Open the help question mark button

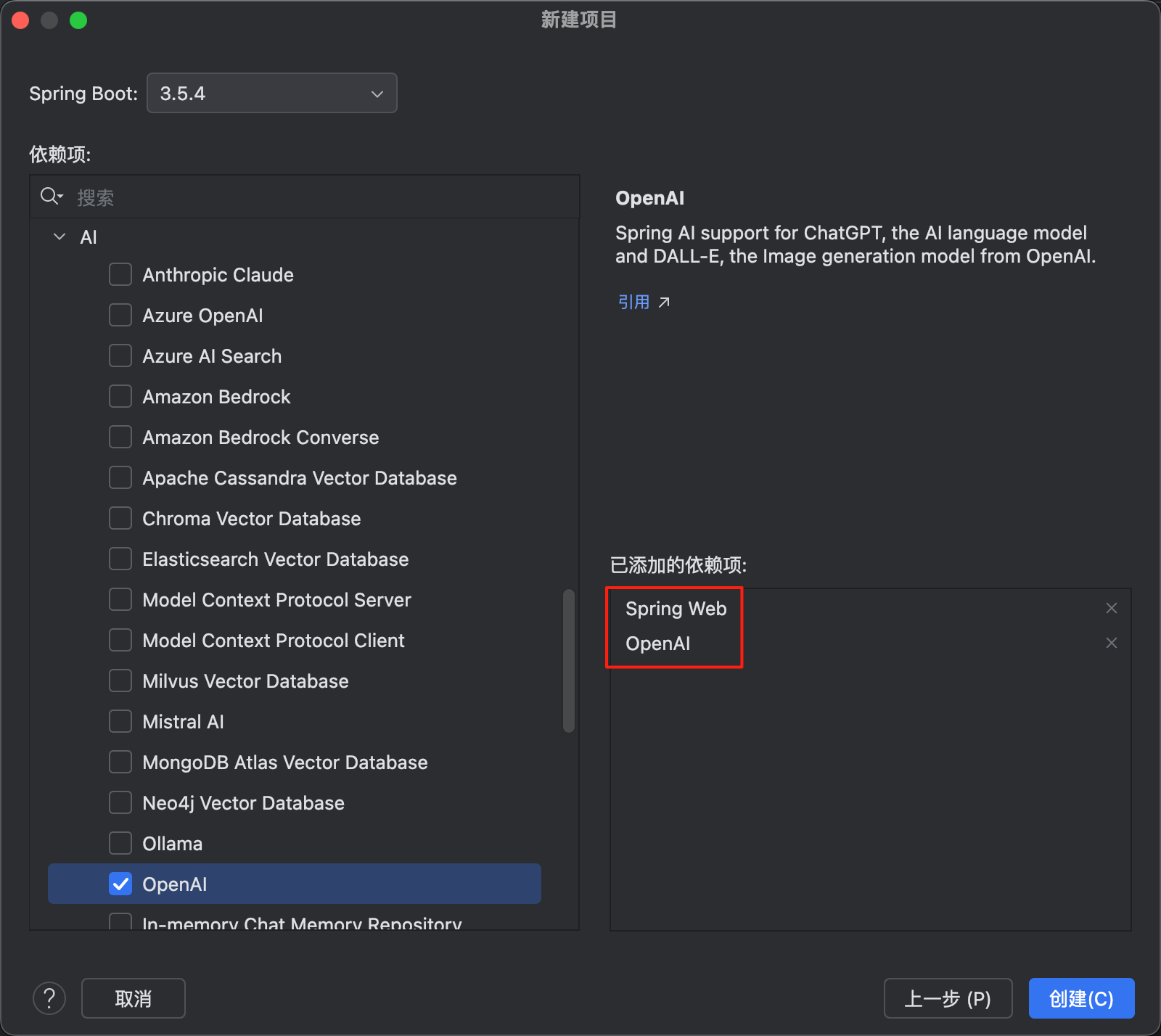49,998
